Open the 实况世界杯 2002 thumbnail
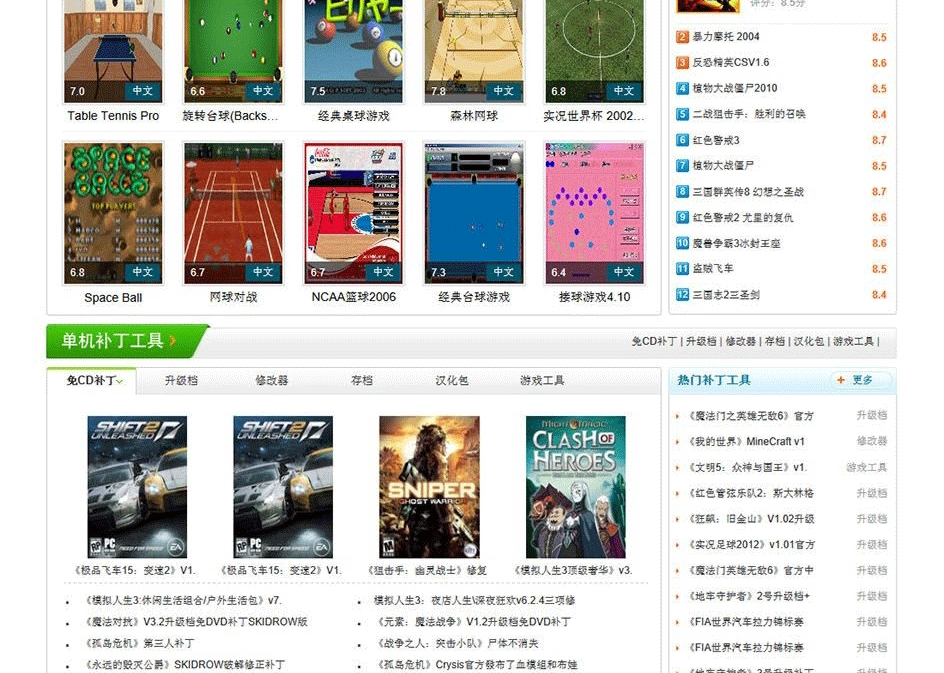This screenshot has width=944, height=673. click(594, 51)
